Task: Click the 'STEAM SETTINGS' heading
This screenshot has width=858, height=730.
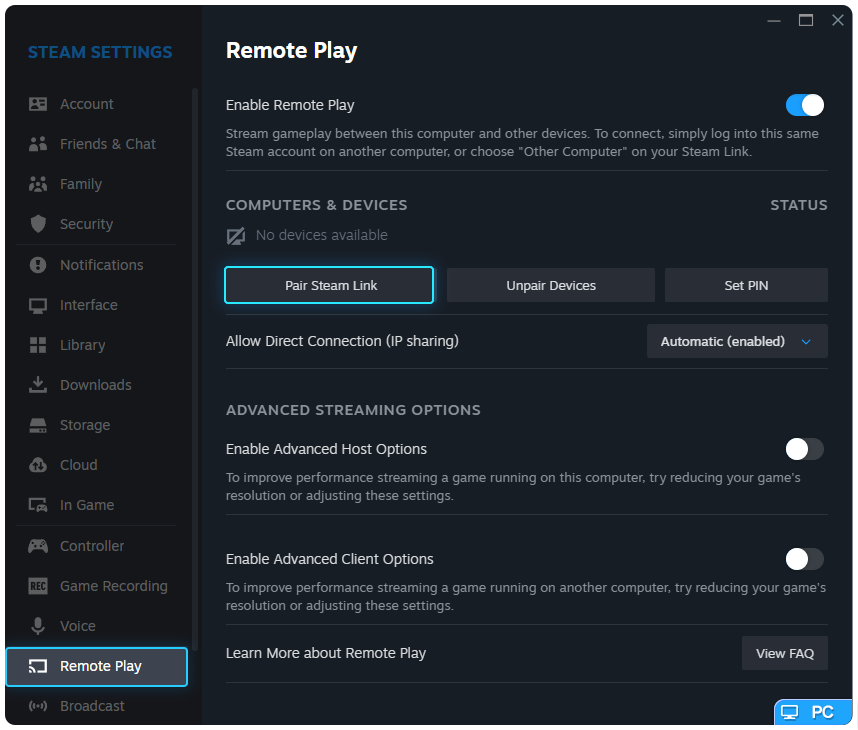Action: pos(100,52)
